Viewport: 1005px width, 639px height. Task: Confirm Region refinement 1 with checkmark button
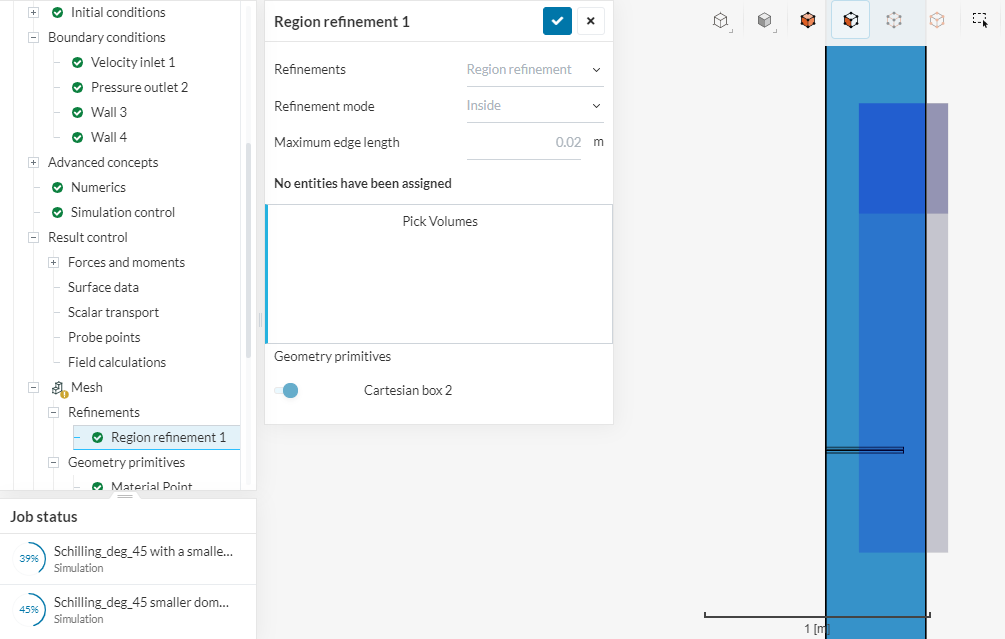click(557, 21)
